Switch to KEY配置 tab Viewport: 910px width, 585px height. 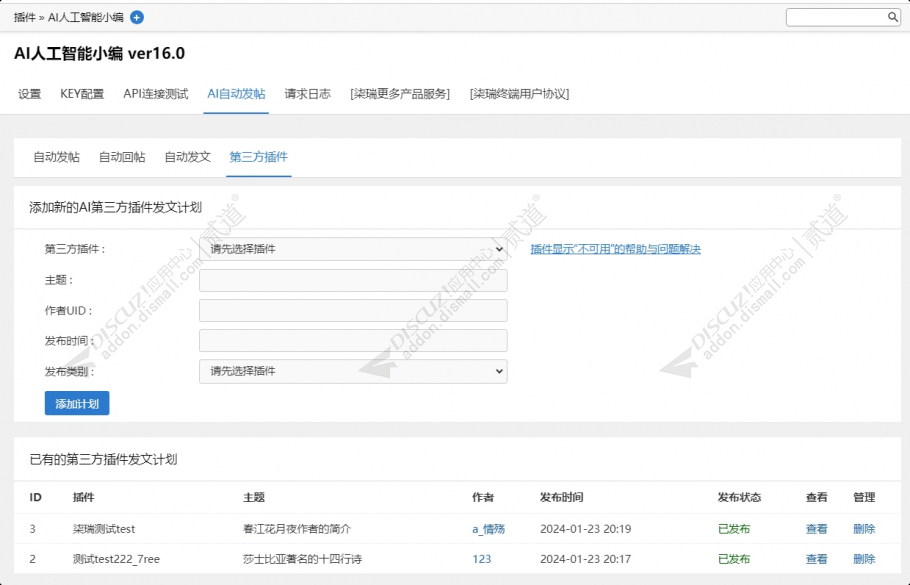(82, 94)
